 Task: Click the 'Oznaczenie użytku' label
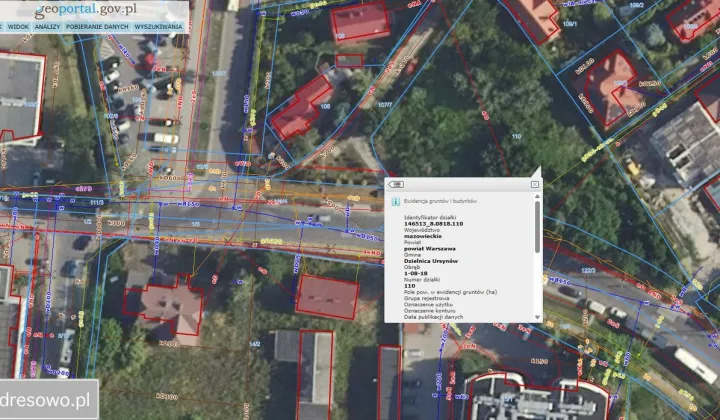(428, 304)
